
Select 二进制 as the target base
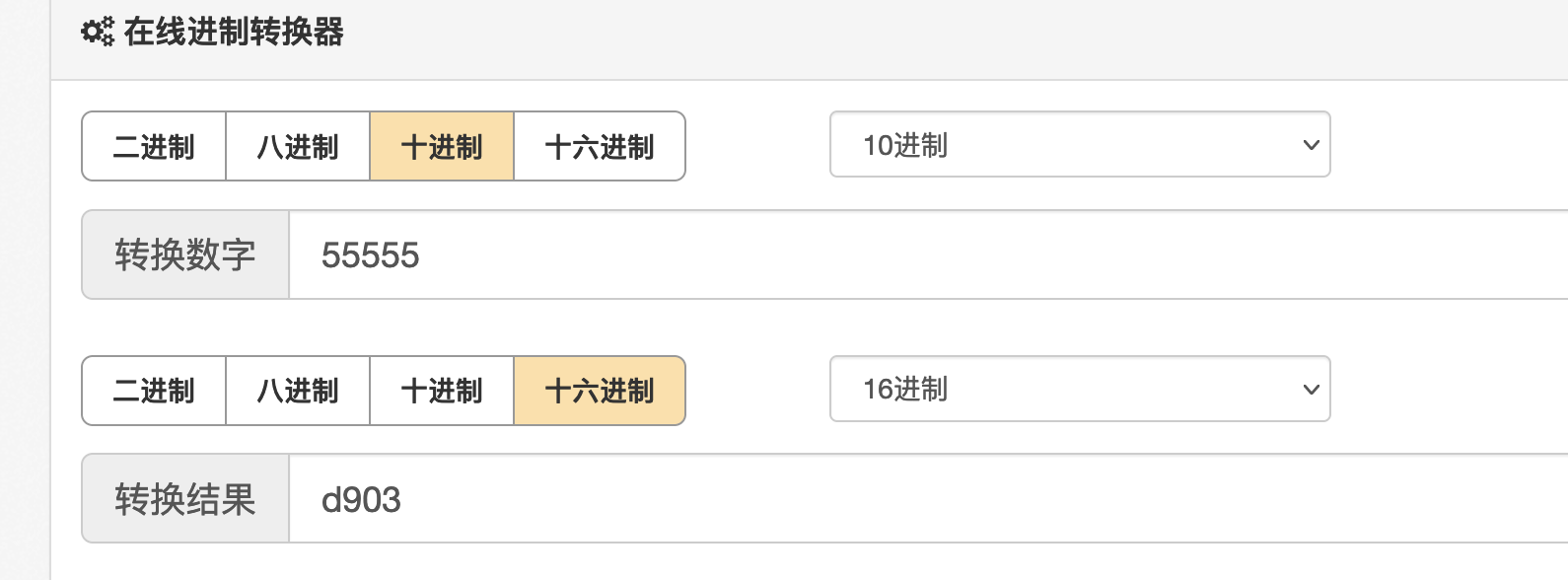[153, 391]
